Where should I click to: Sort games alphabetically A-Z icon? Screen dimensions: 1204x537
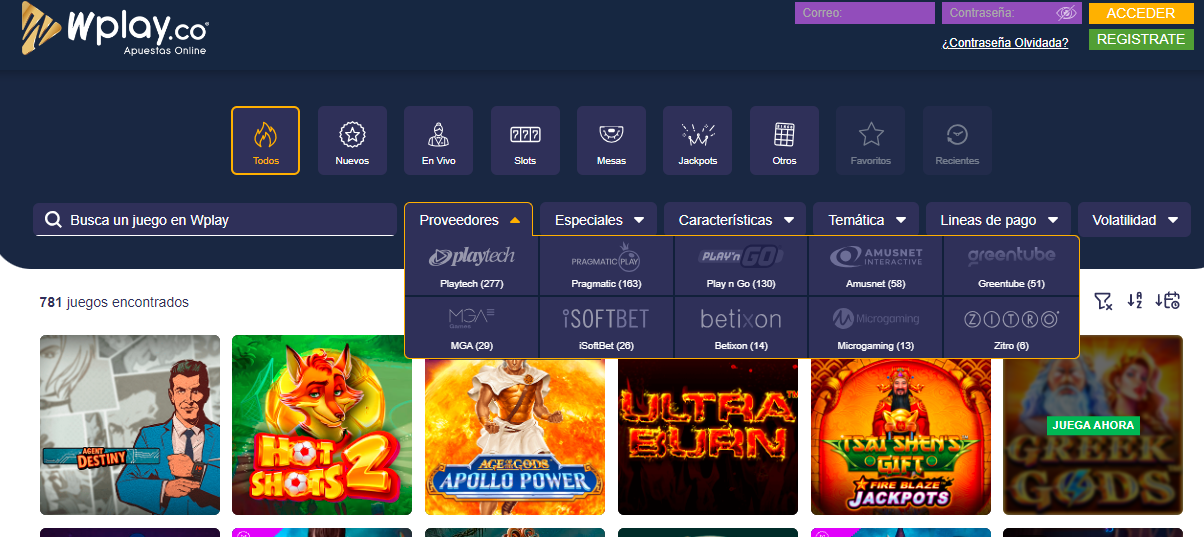pyautogui.click(x=1135, y=301)
